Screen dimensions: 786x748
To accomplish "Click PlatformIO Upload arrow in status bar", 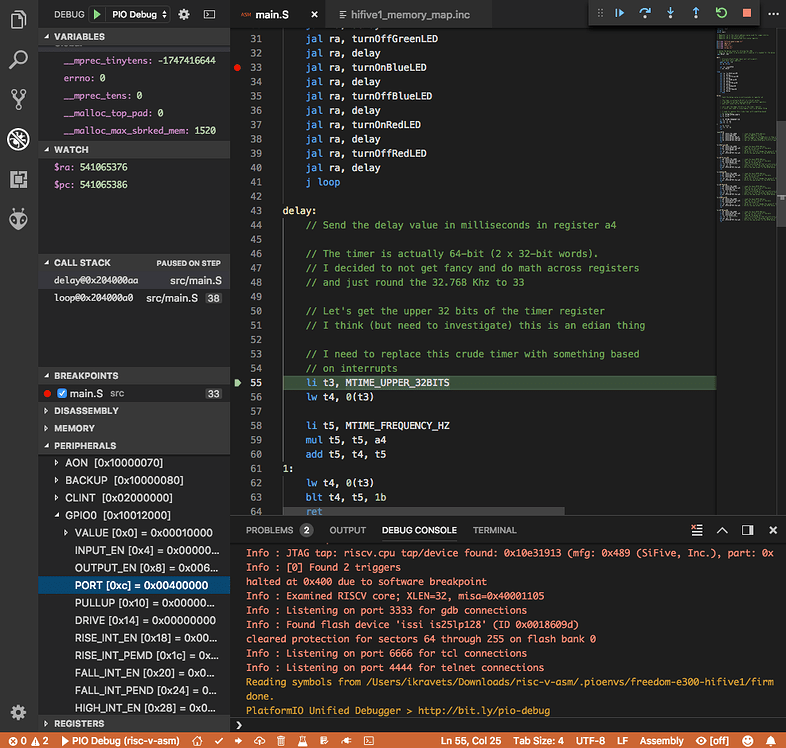I will [x=238, y=740].
